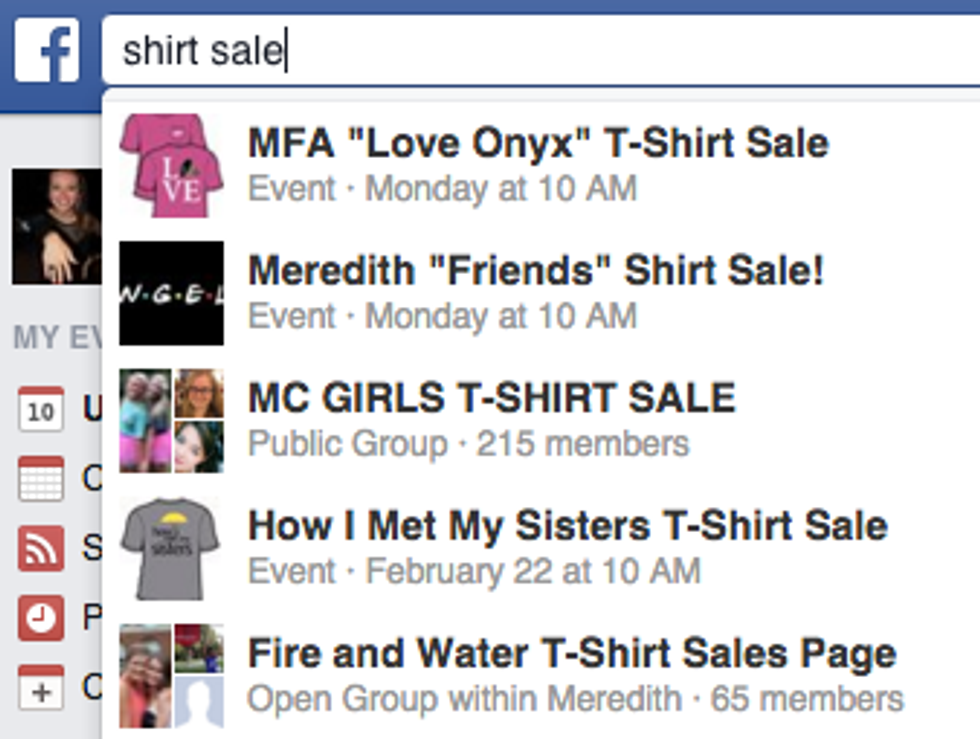
Task: Click "Open Group within Meredith · 65 members" text
Action: 575,699
